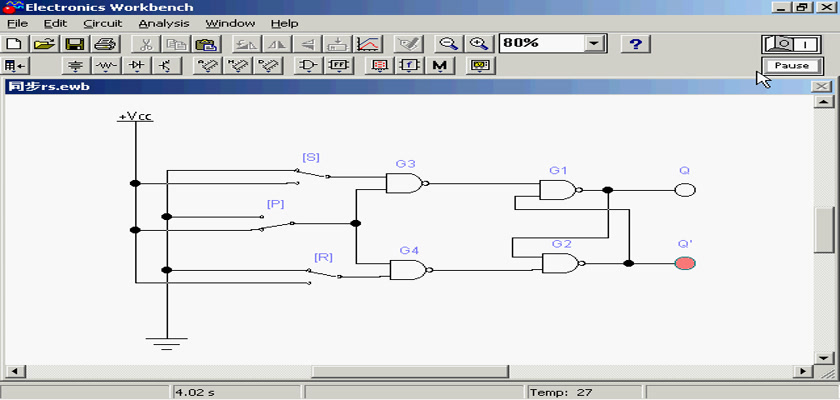Zoom in on the circuit
840x400 pixels.
click(x=478, y=44)
